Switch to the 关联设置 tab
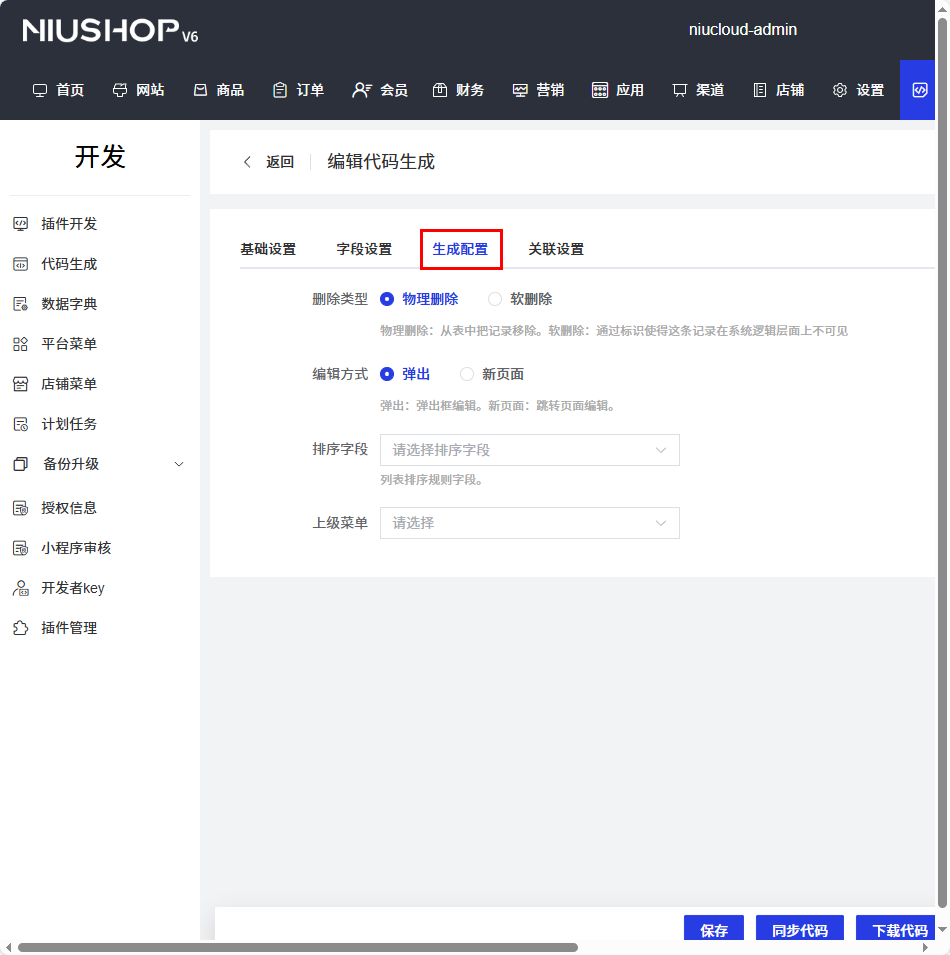 [x=556, y=249]
